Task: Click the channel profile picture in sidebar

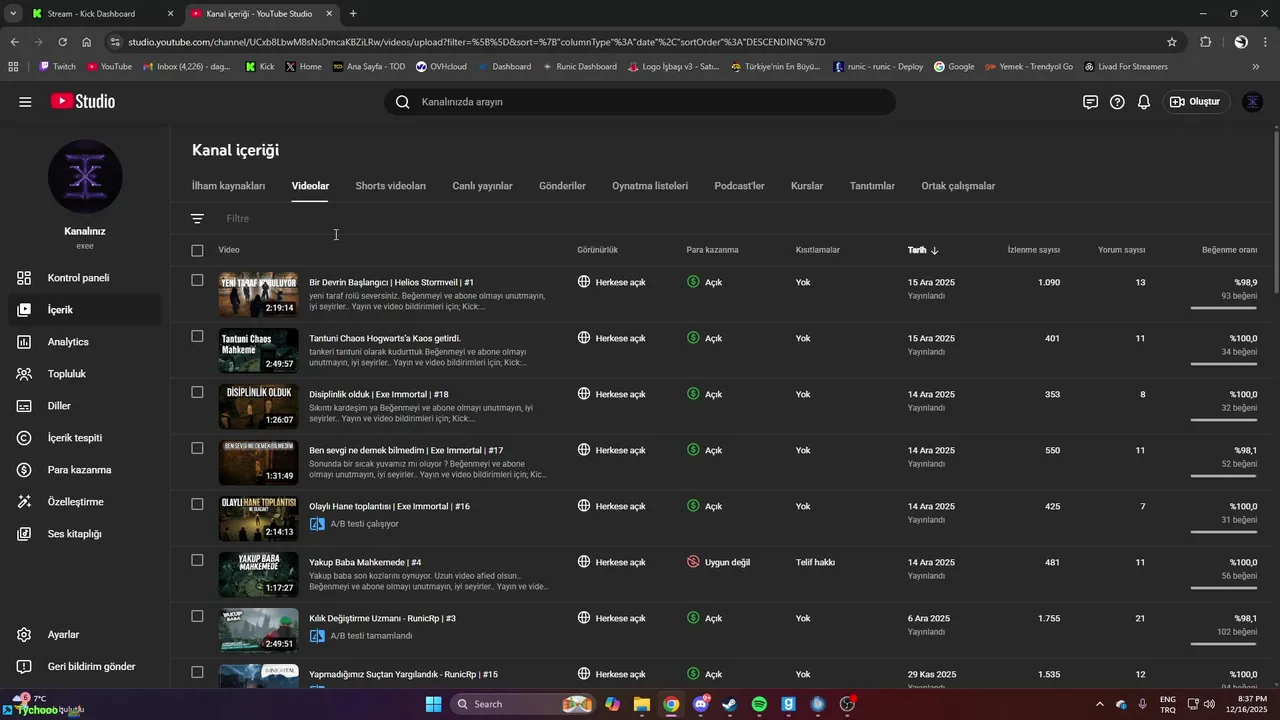Action: (85, 177)
